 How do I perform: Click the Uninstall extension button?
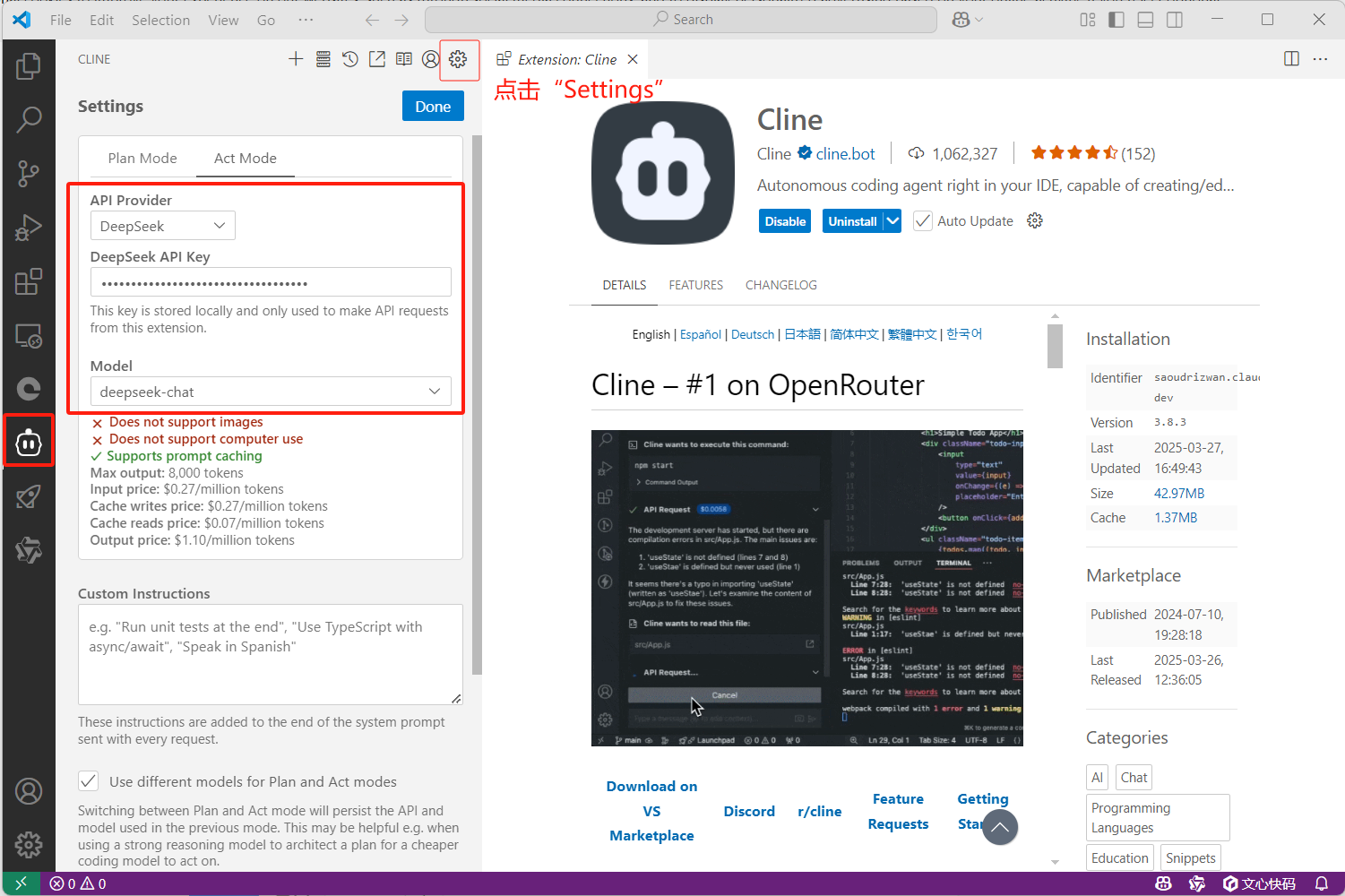click(852, 221)
